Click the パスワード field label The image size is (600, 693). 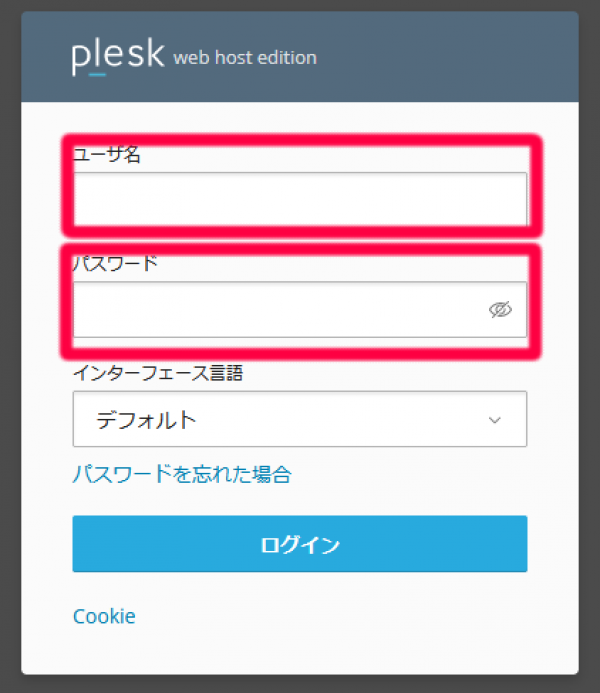115,264
